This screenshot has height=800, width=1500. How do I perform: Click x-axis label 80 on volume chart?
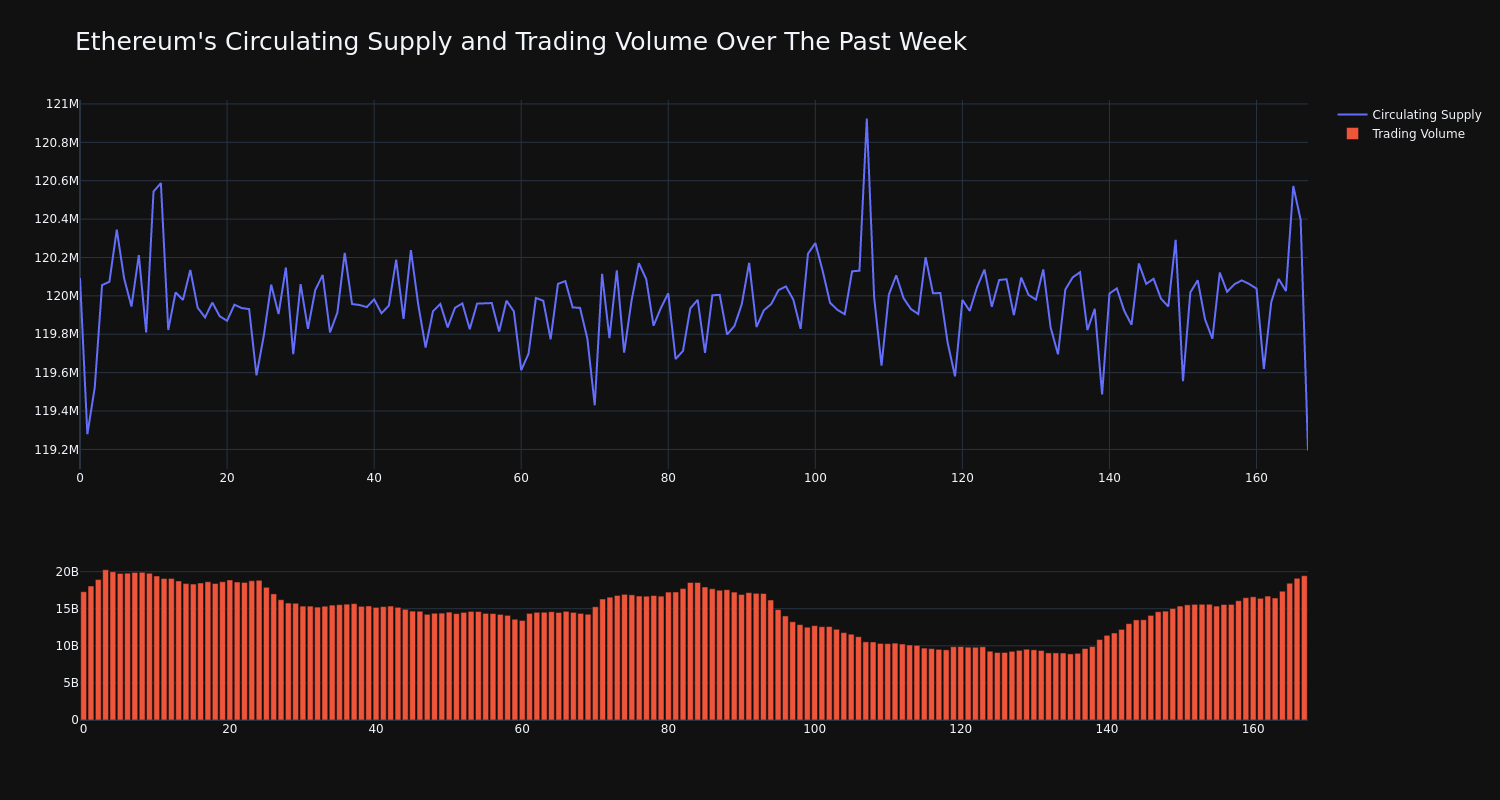(668, 729)
